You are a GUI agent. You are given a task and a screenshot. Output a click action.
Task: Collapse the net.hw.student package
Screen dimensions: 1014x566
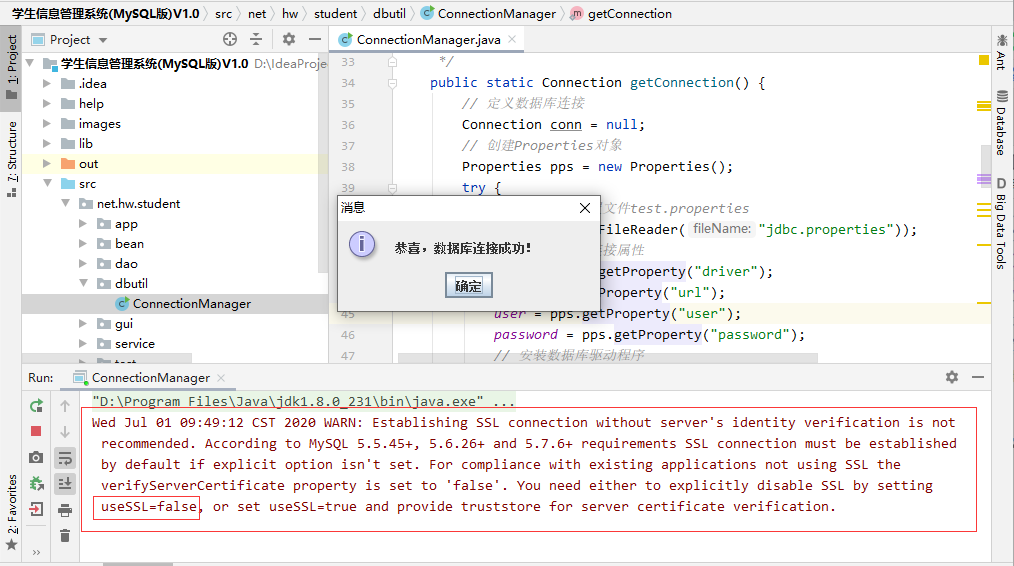point(65,203)
